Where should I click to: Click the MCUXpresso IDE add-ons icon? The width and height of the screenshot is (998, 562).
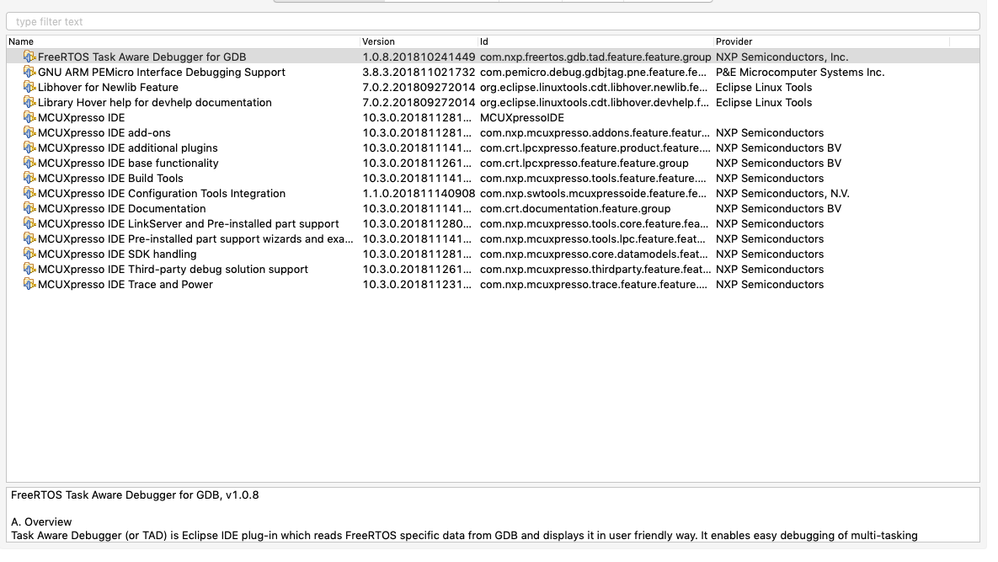pos(29,132)
